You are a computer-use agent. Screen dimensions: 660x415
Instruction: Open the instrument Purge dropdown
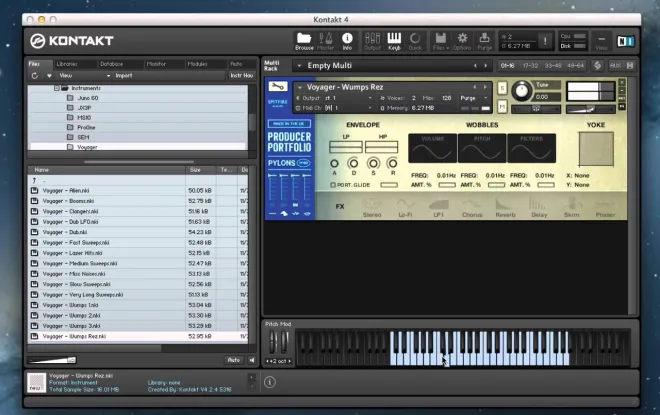pyautogui.click(x=474, y=98)
